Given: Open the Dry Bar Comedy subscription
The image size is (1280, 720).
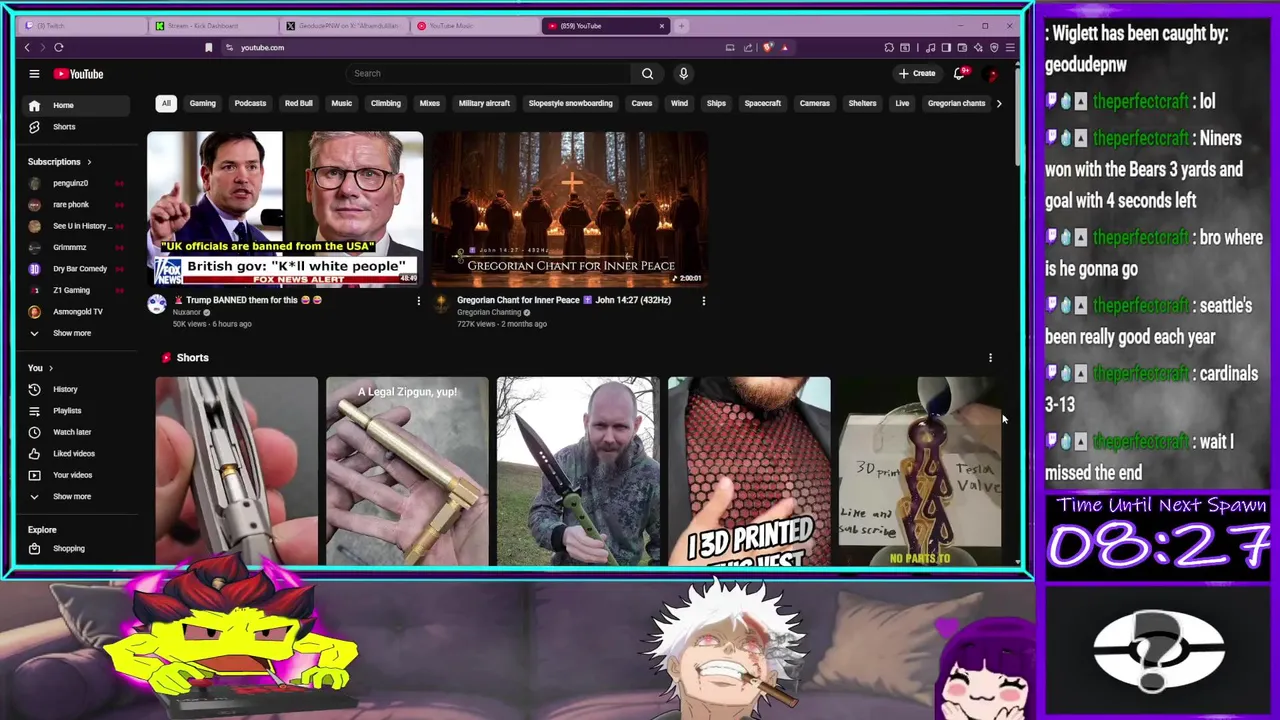Looking at the screenshot, I should coord(75,269).
